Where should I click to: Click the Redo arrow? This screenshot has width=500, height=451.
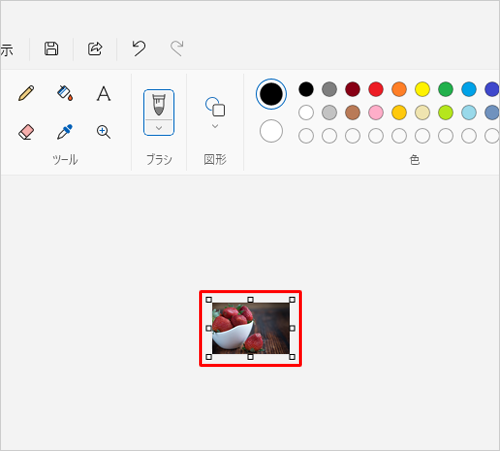(x=177, y=49)
